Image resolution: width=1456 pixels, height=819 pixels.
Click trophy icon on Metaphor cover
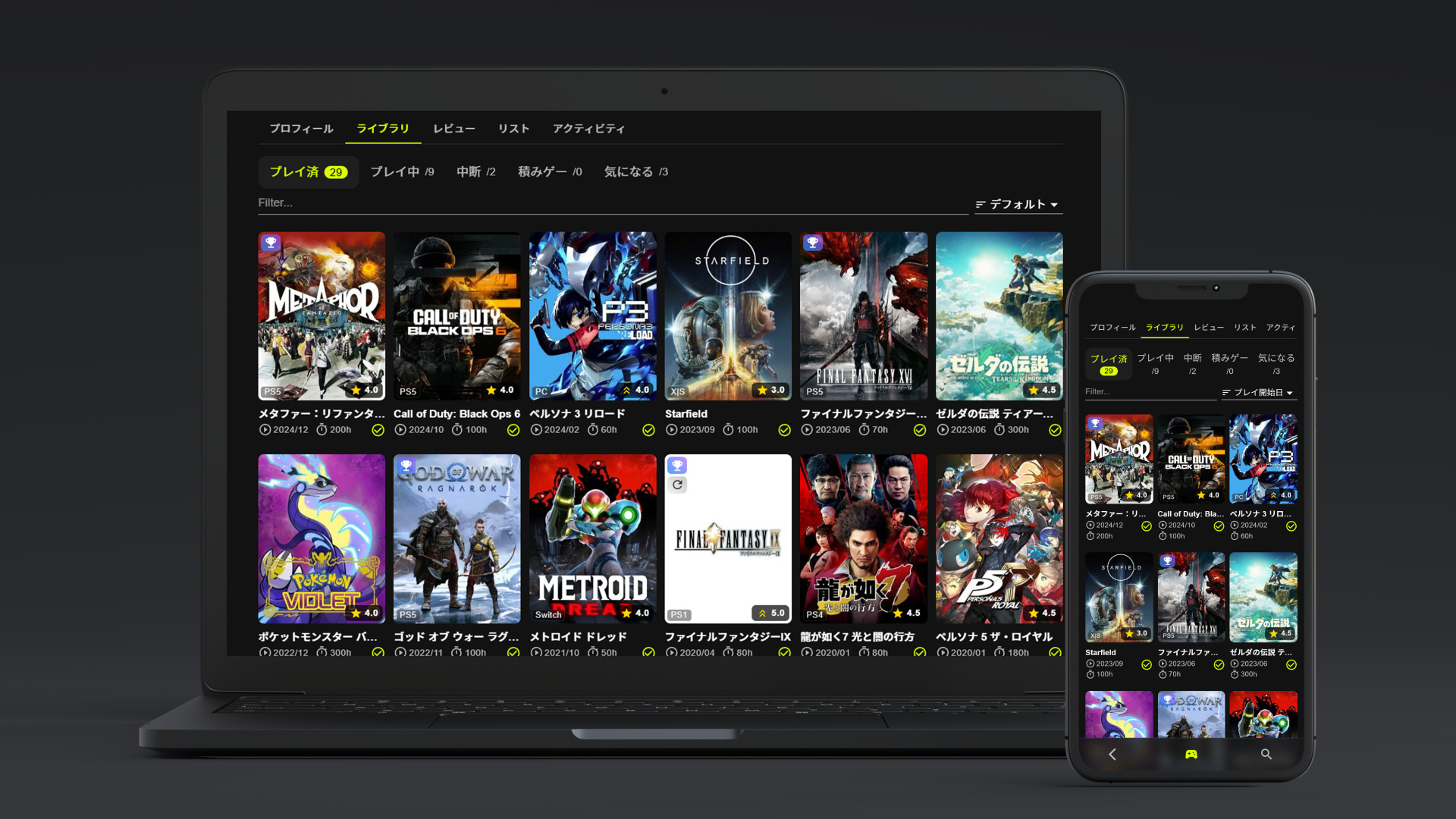[271, 243]
